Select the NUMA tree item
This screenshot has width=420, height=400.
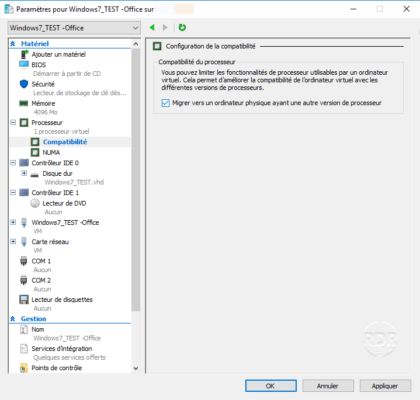coord(51,152)
